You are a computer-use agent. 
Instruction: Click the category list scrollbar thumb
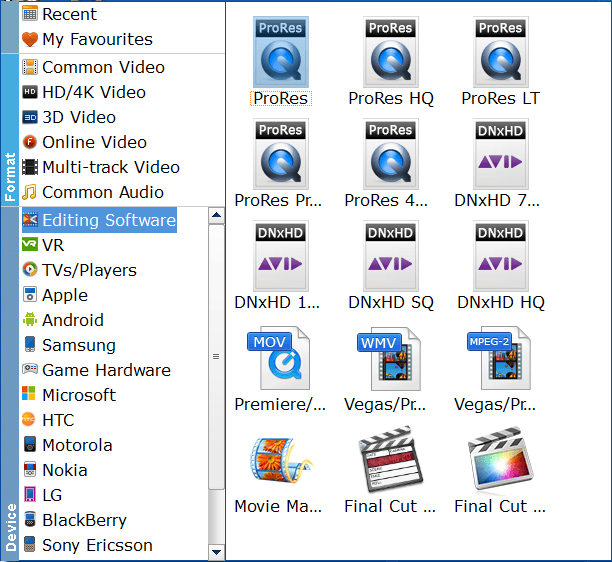click(216, 357)
